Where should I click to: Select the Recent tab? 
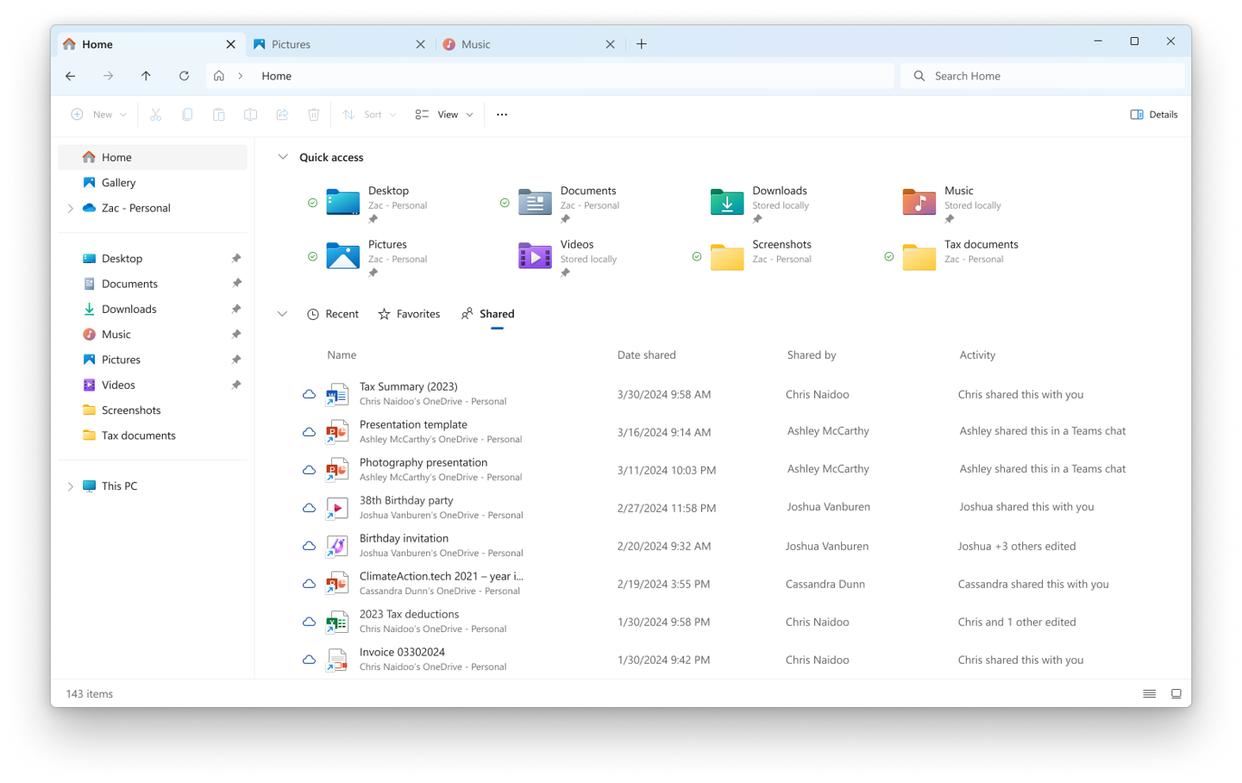[333, 314]
